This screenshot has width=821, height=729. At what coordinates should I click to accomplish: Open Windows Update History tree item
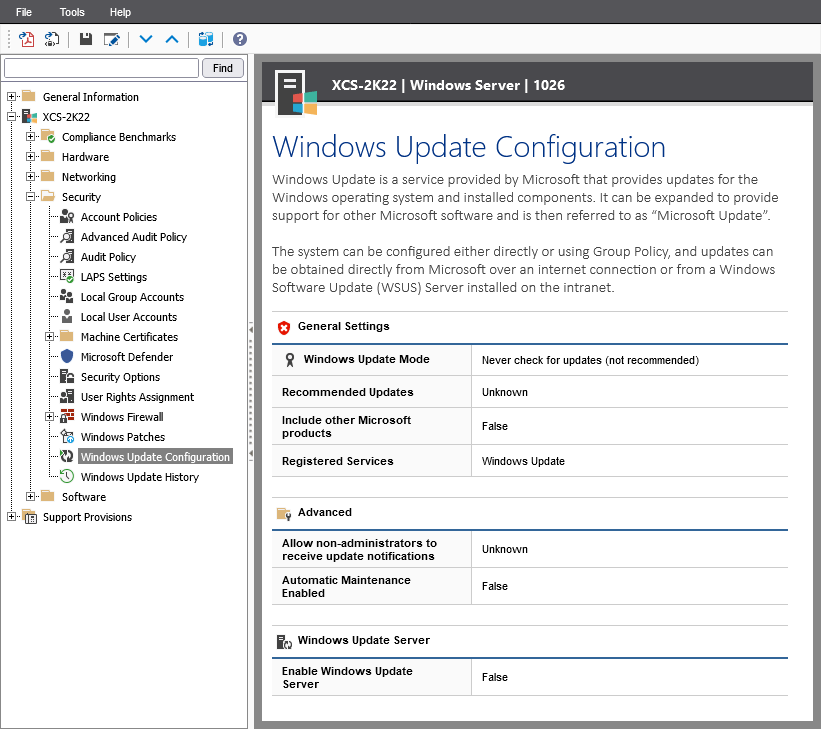click(x=139, y=477)
